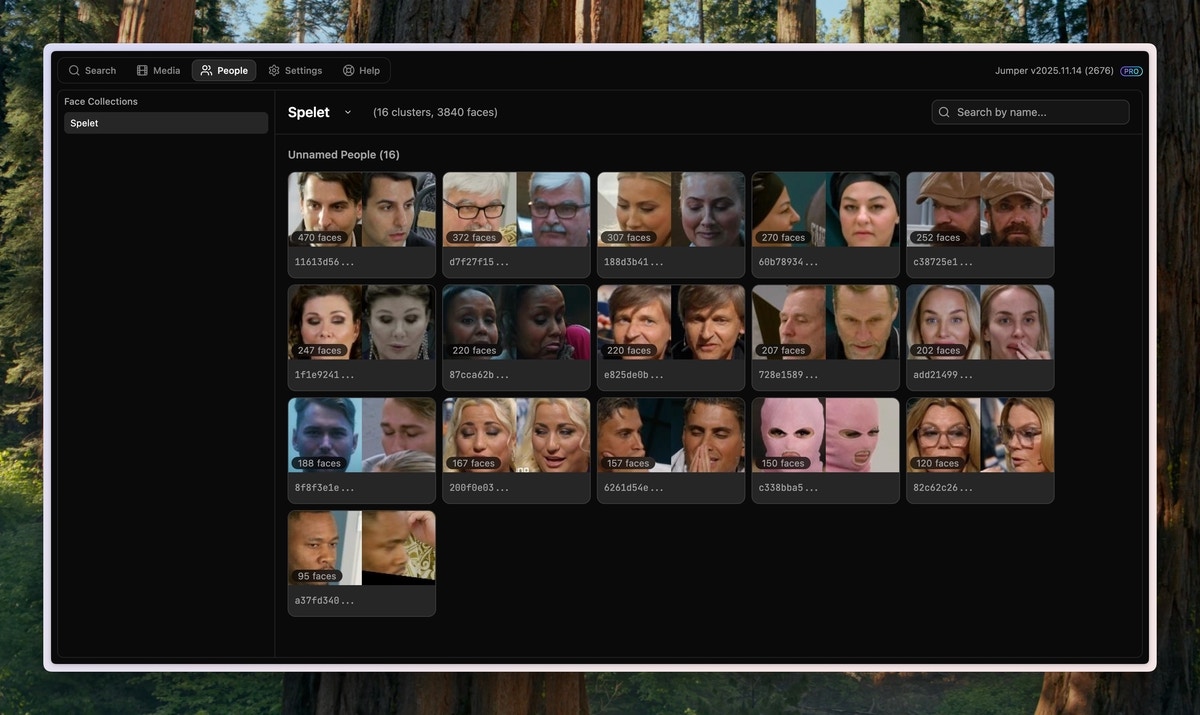Open the Help tab
This screenshot has height=715, width=1200.
click(x=361, y=69)
